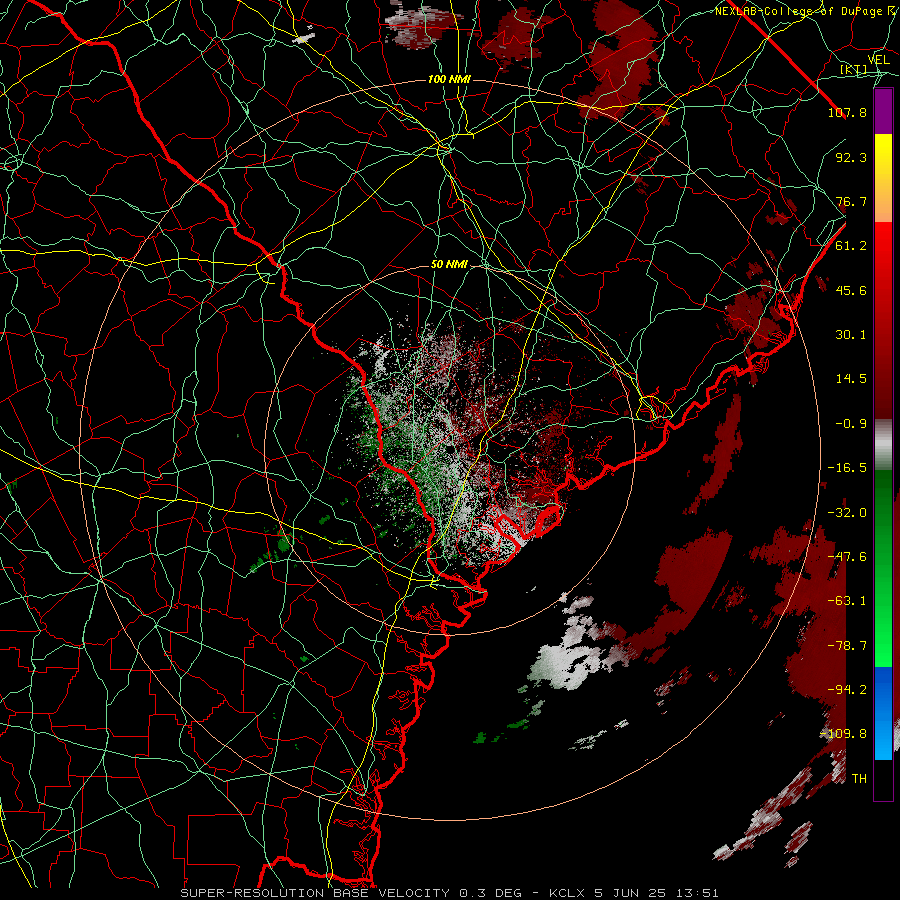Click the 50 NMI range ring label
Viewport: 900px width, 900px height.
tap(449, 265)
